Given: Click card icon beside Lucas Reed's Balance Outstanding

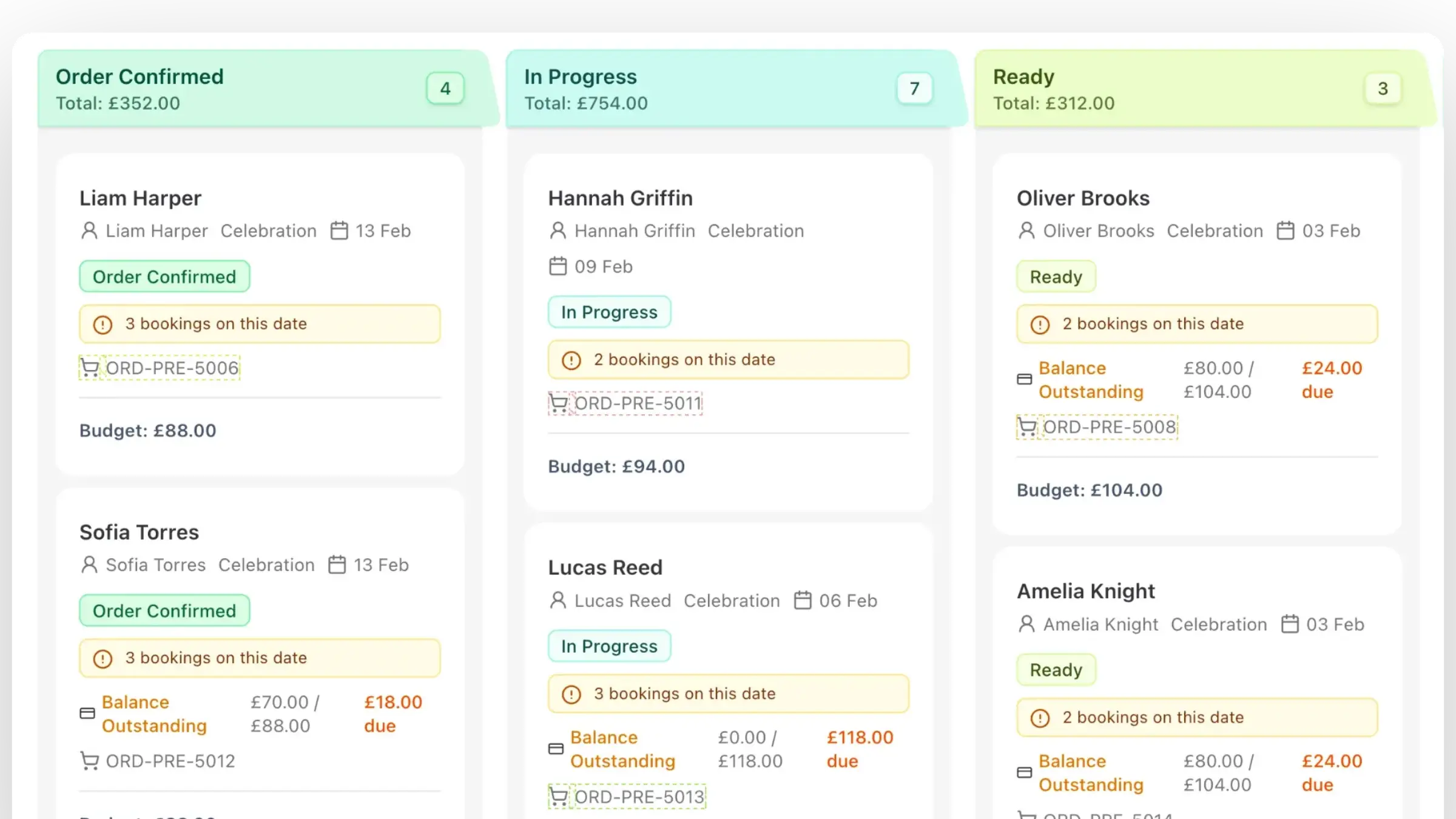Looking at the screenshot, I should tap(556, 749).
